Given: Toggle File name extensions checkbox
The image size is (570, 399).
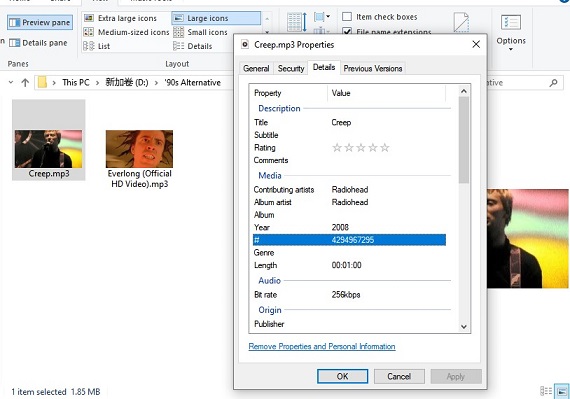Looking at the screenshot, I should (x=347, y=31).
